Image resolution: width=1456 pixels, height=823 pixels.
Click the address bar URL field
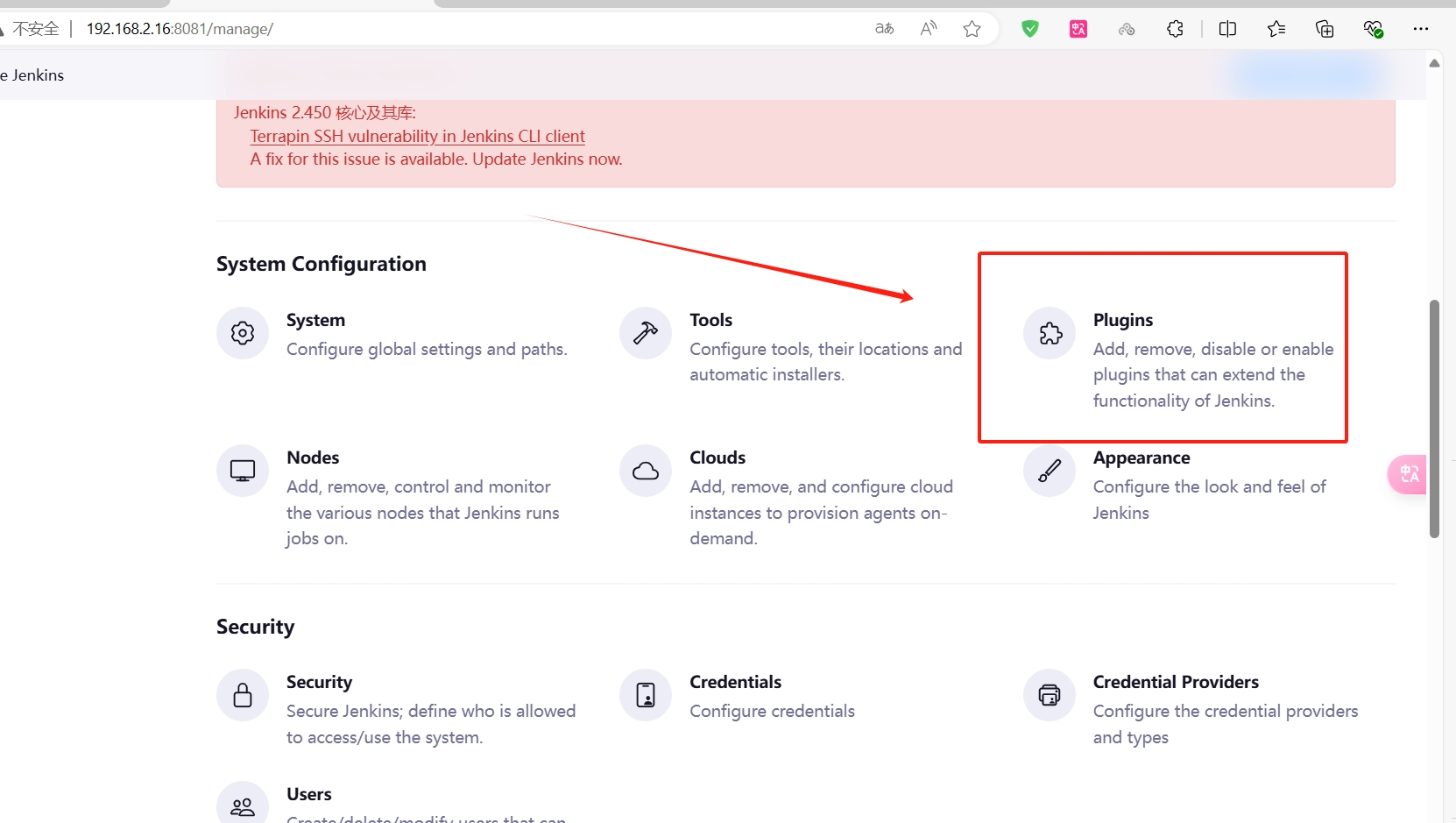(x=473, y=29)
